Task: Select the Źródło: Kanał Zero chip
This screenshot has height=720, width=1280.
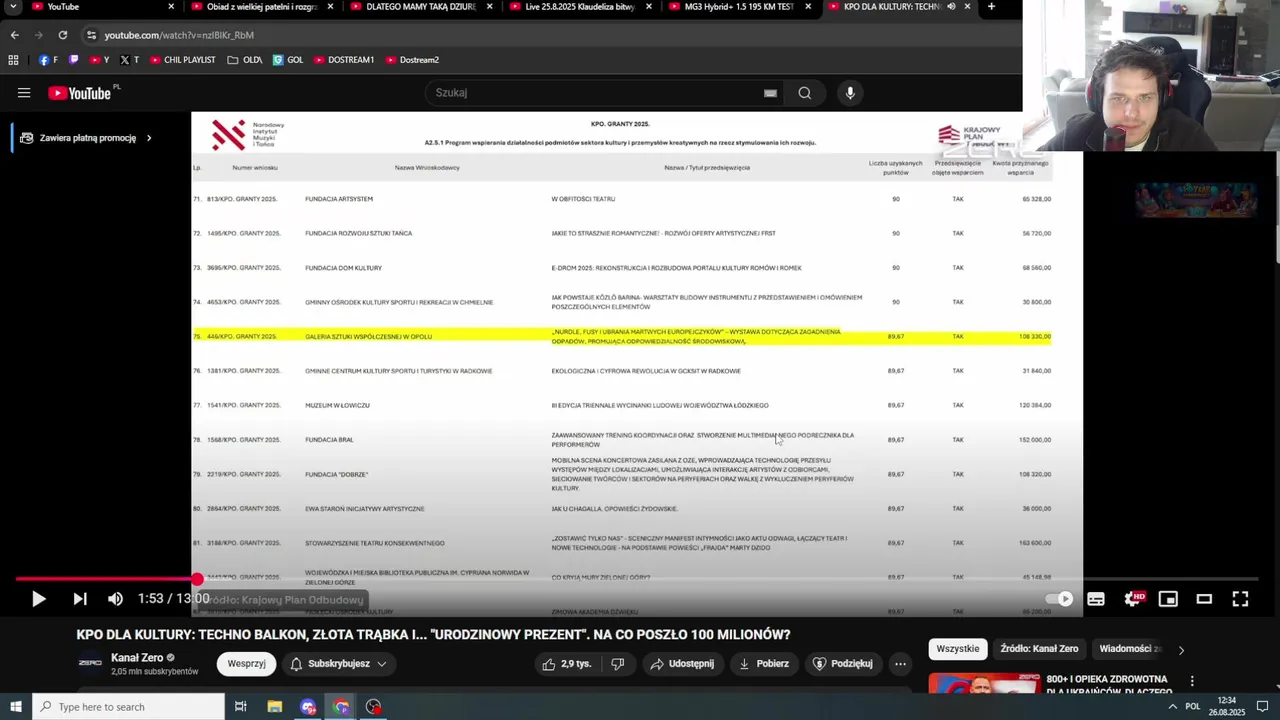Action: click(x=1040, y=649)
